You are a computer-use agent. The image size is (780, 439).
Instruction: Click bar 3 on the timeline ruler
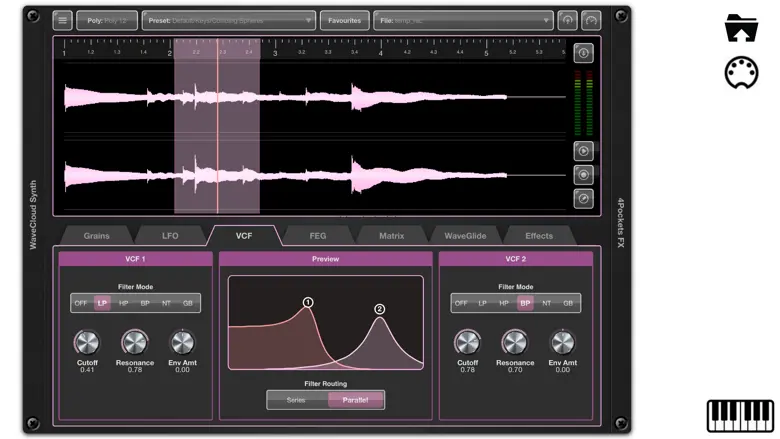275,53
